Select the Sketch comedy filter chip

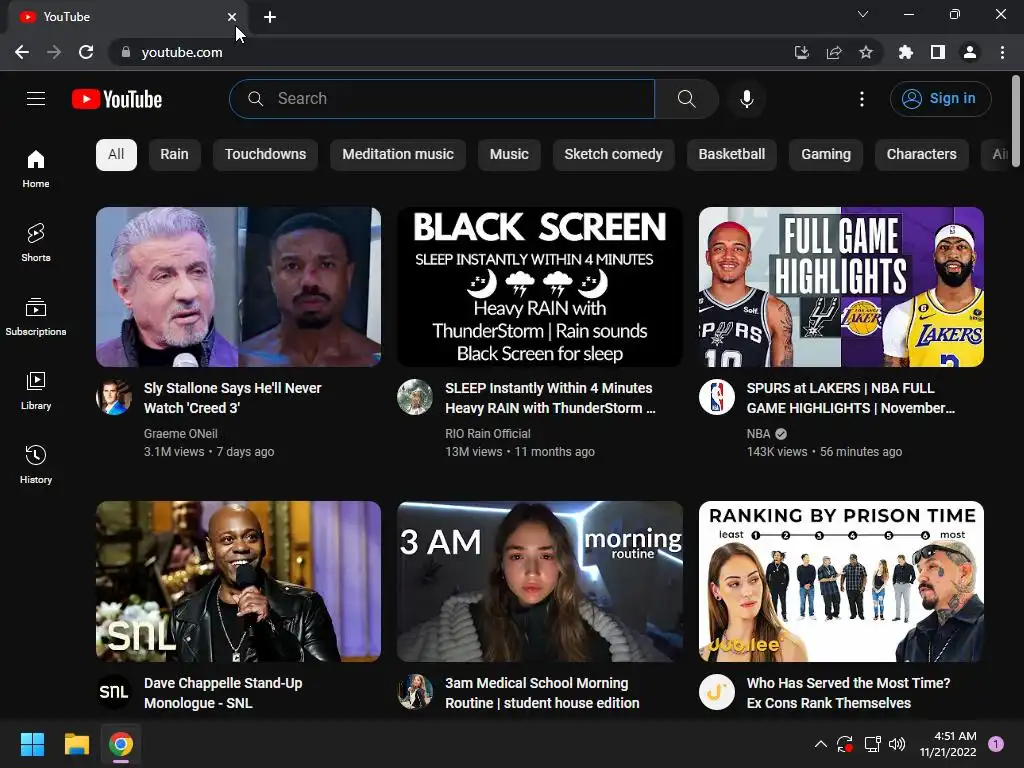click(x=613, y=155)
